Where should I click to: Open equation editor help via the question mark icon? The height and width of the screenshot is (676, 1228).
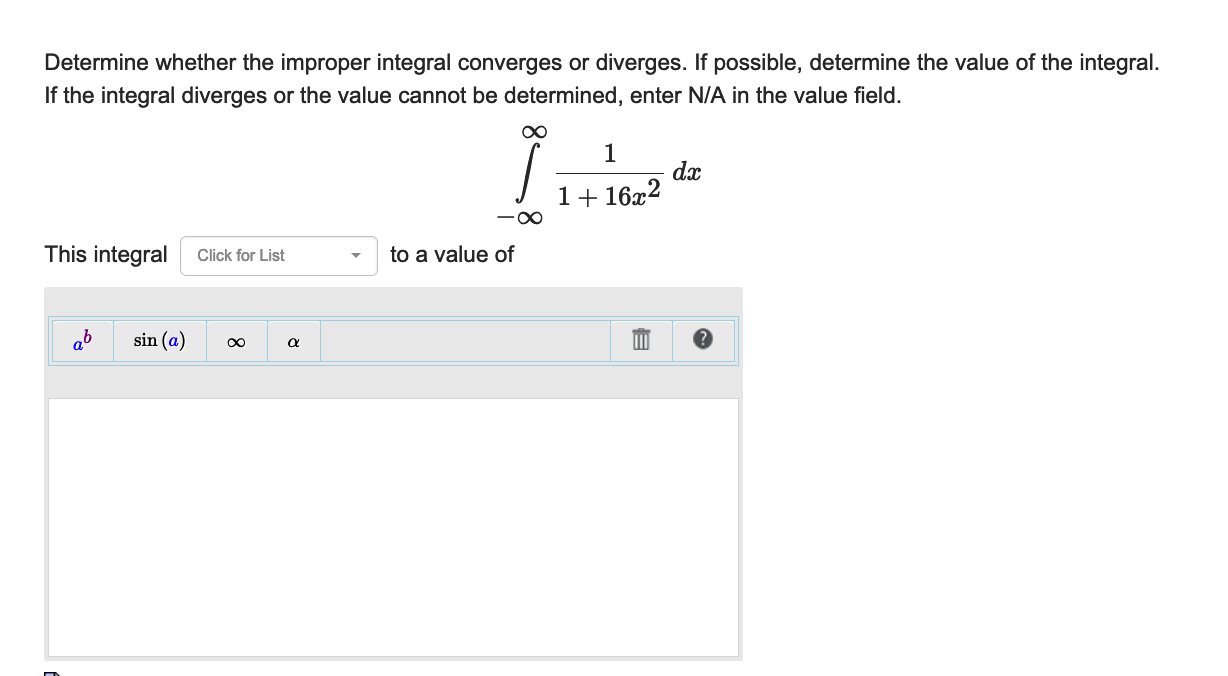703,341
